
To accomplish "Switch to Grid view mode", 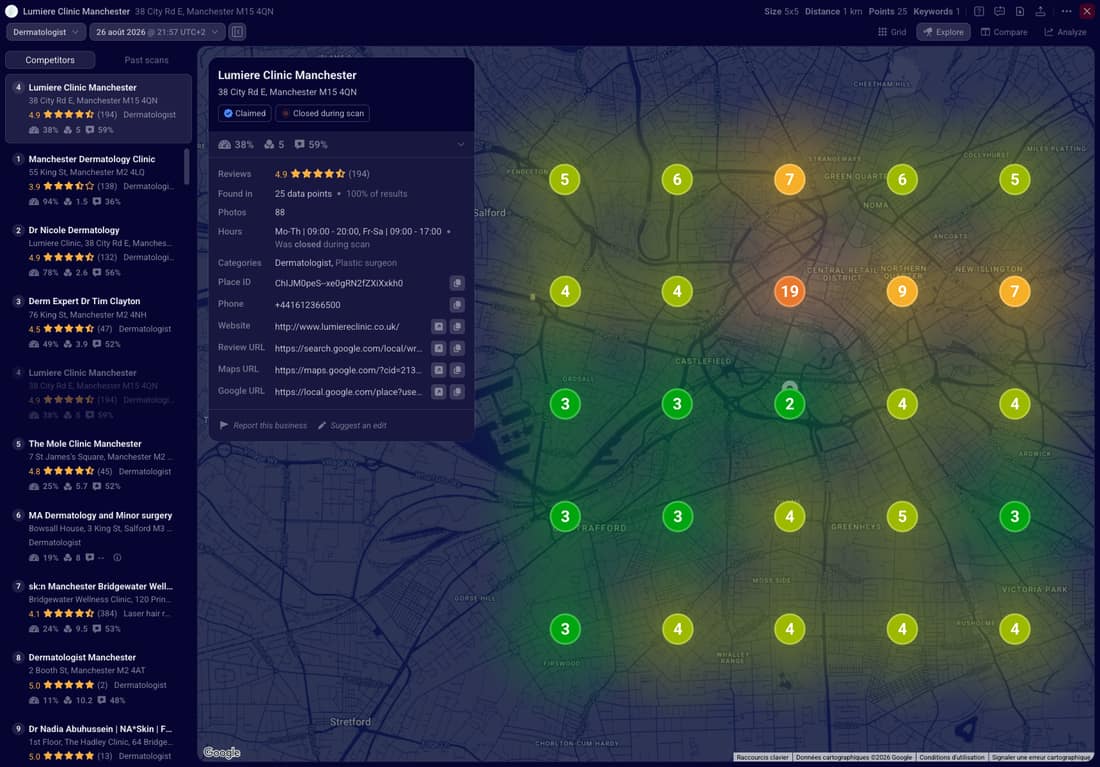I will 892,32.
